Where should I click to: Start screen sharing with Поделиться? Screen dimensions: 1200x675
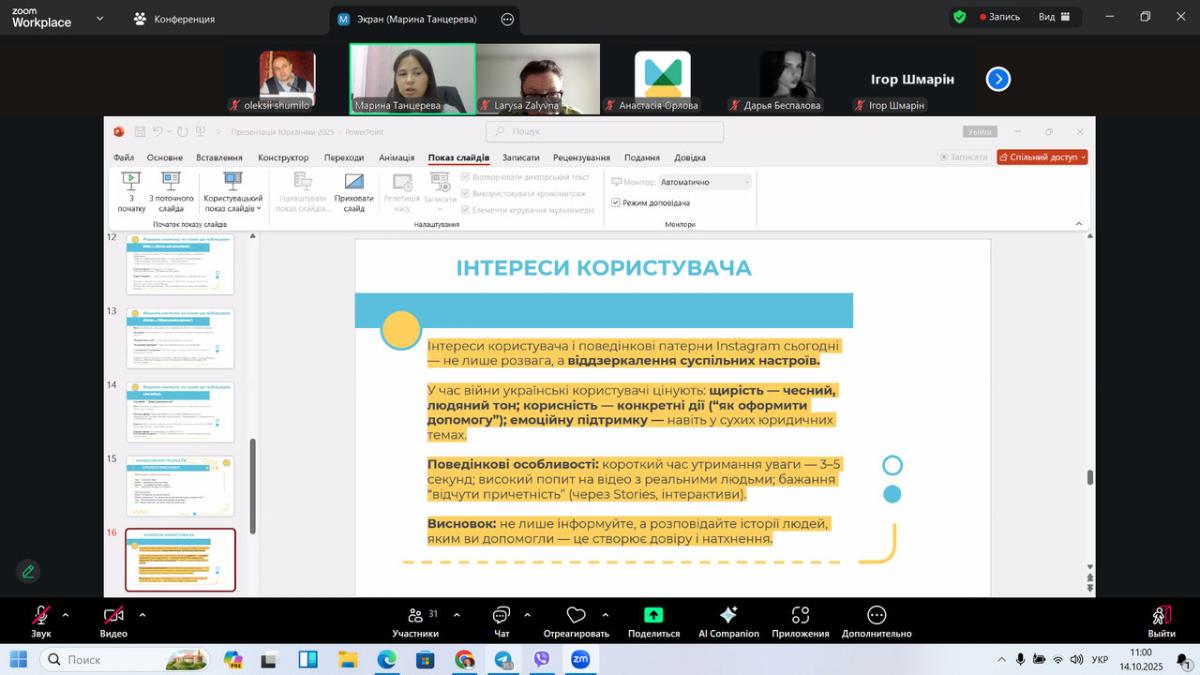[653, 616]
